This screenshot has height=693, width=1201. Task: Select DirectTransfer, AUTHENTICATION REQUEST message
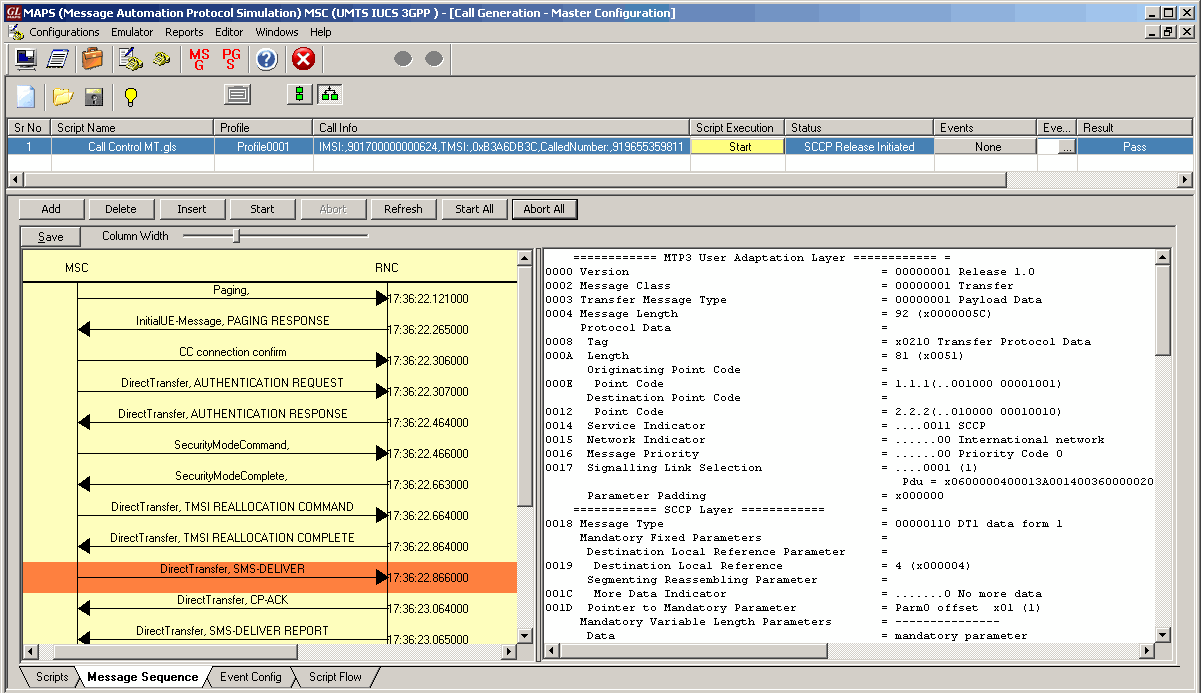232,383
